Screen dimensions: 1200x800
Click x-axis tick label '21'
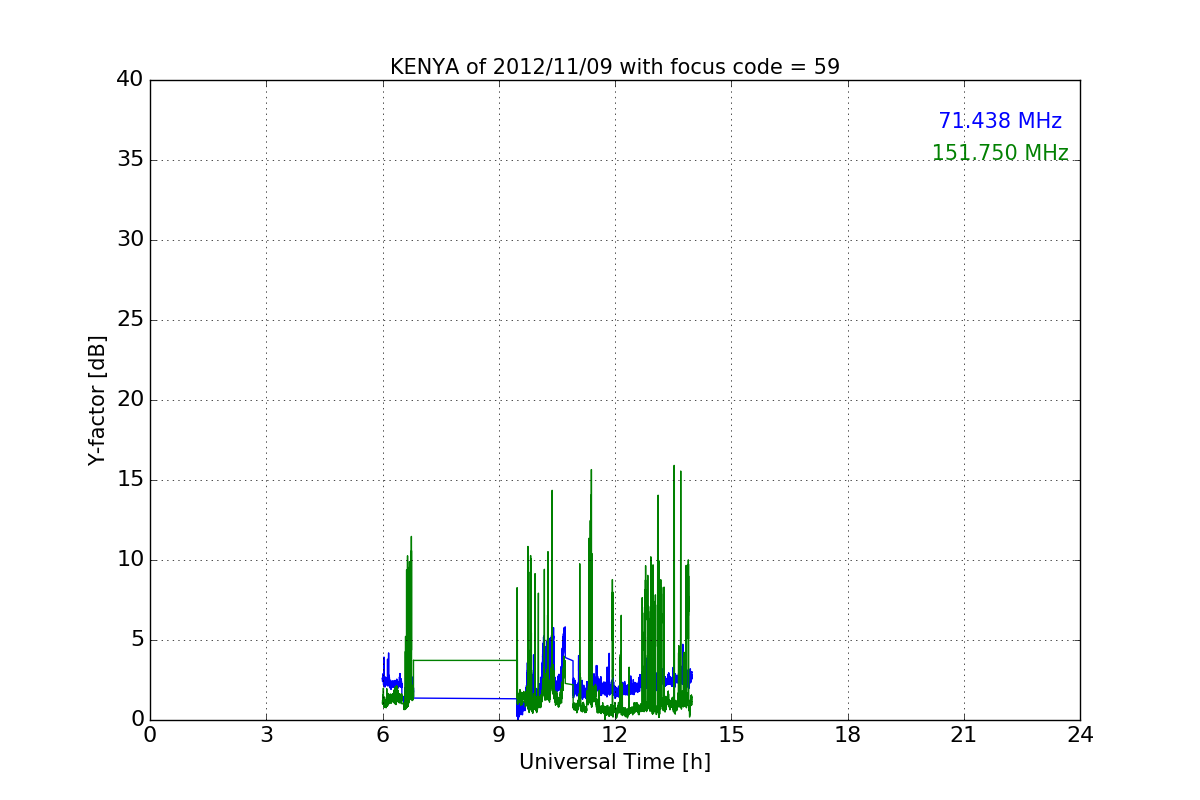tap(964, 735)
